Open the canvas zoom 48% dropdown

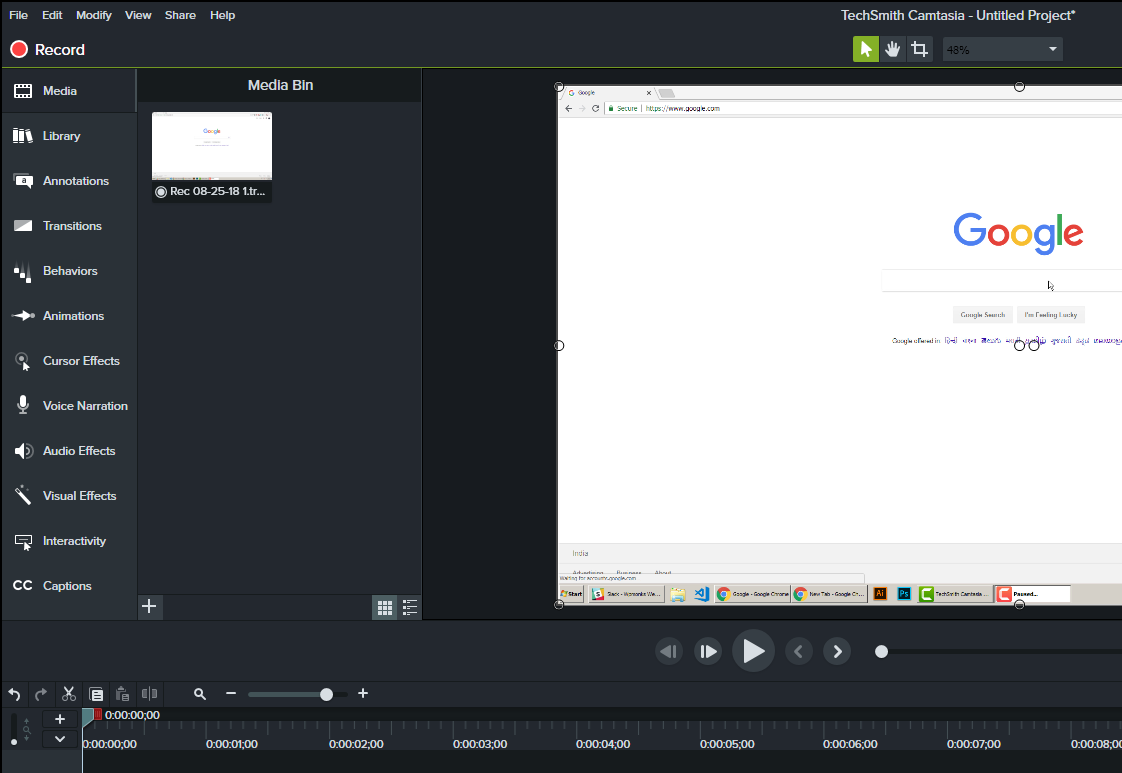[1002, 49]
